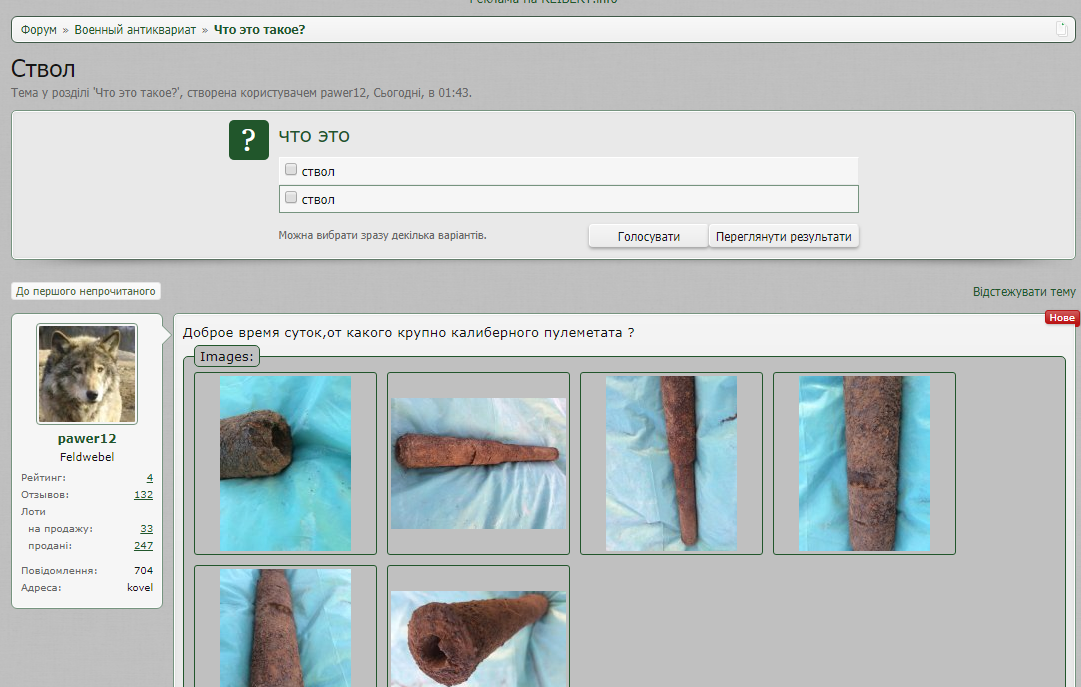Image resolution: width=1081 pixels, height=687 pixels.
Task: Open pawer12's wolf avatar
Action: point(87,374)
